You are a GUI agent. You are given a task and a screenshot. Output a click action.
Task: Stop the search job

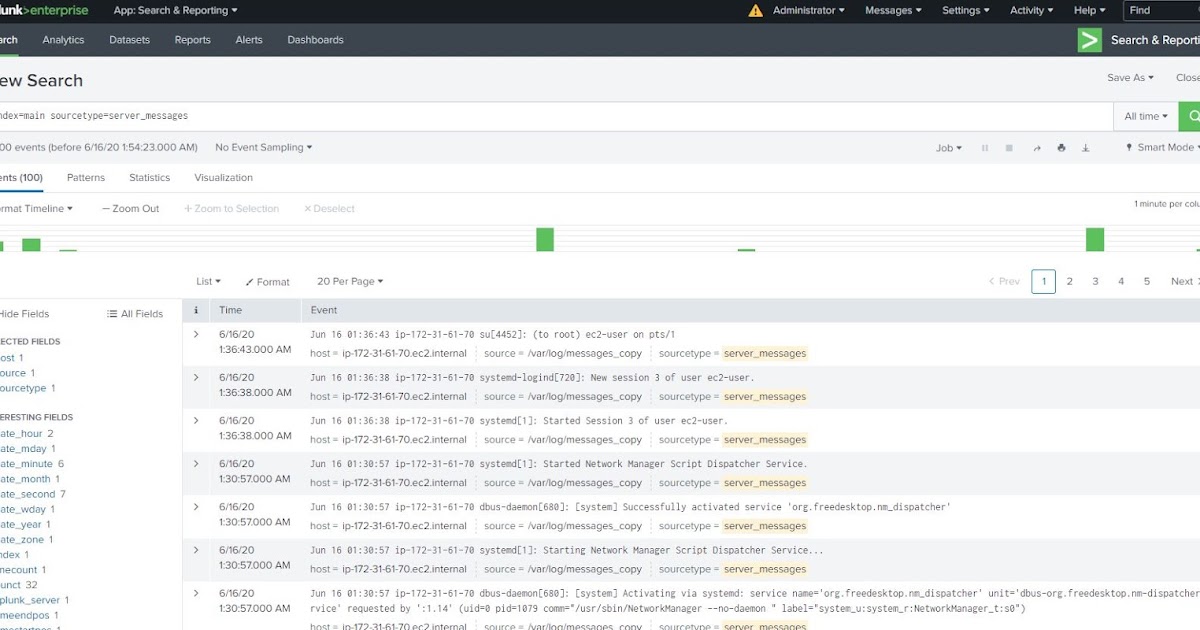(1009, 147)
